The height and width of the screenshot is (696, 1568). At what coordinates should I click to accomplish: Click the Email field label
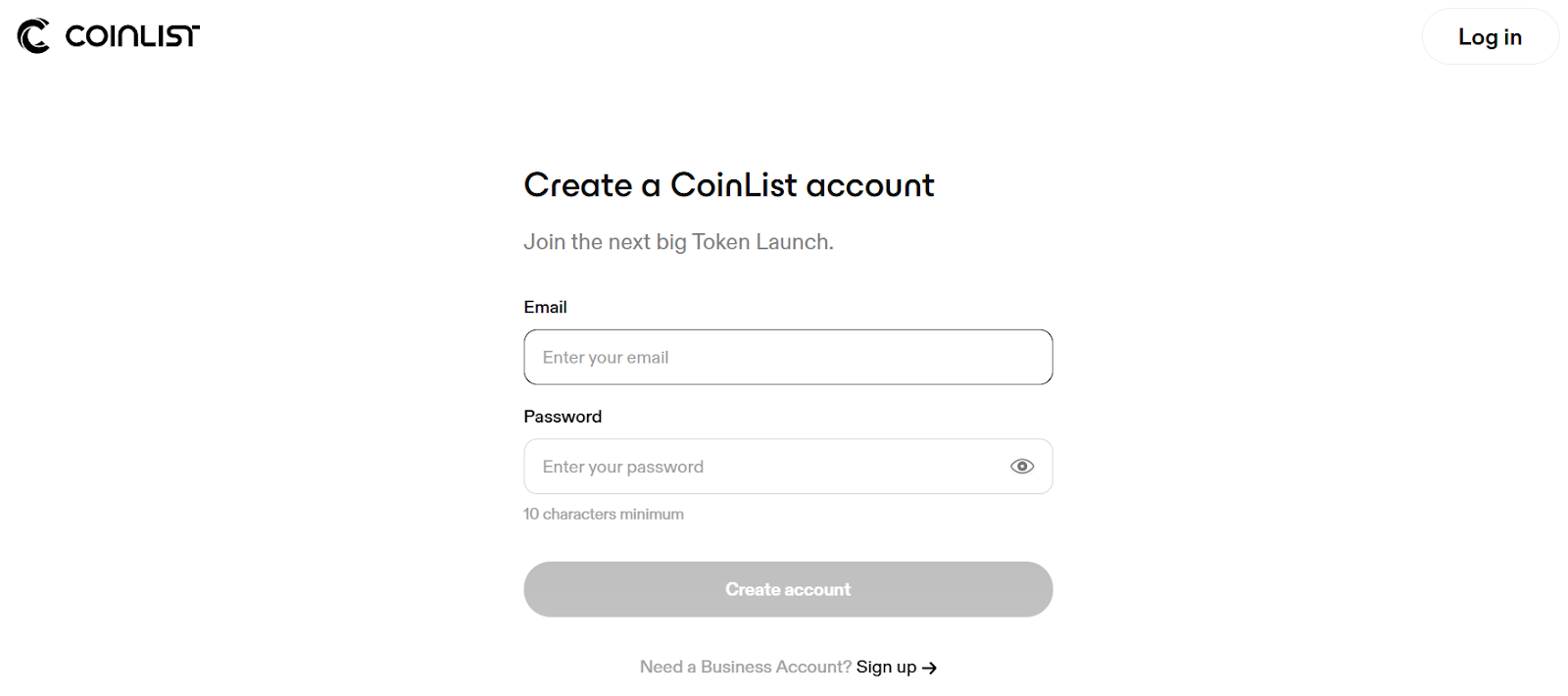(x=546, y=306)
